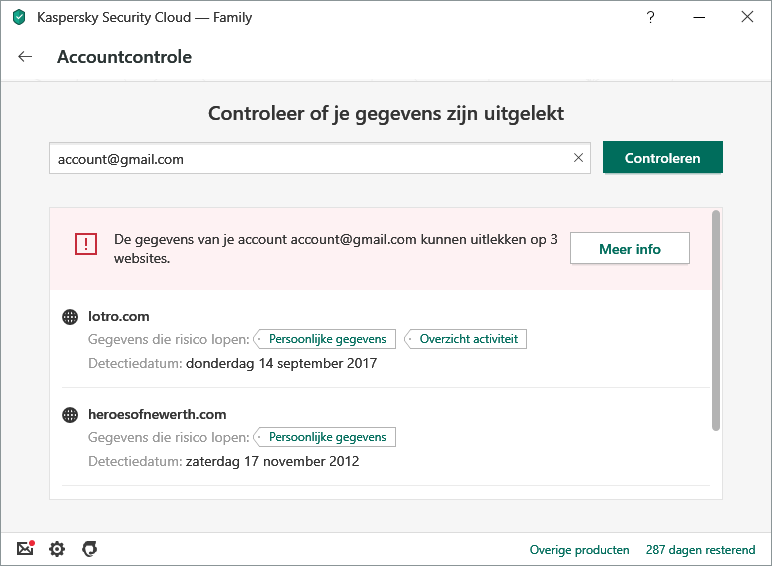Click the Meer info button

tap(629, 249)
